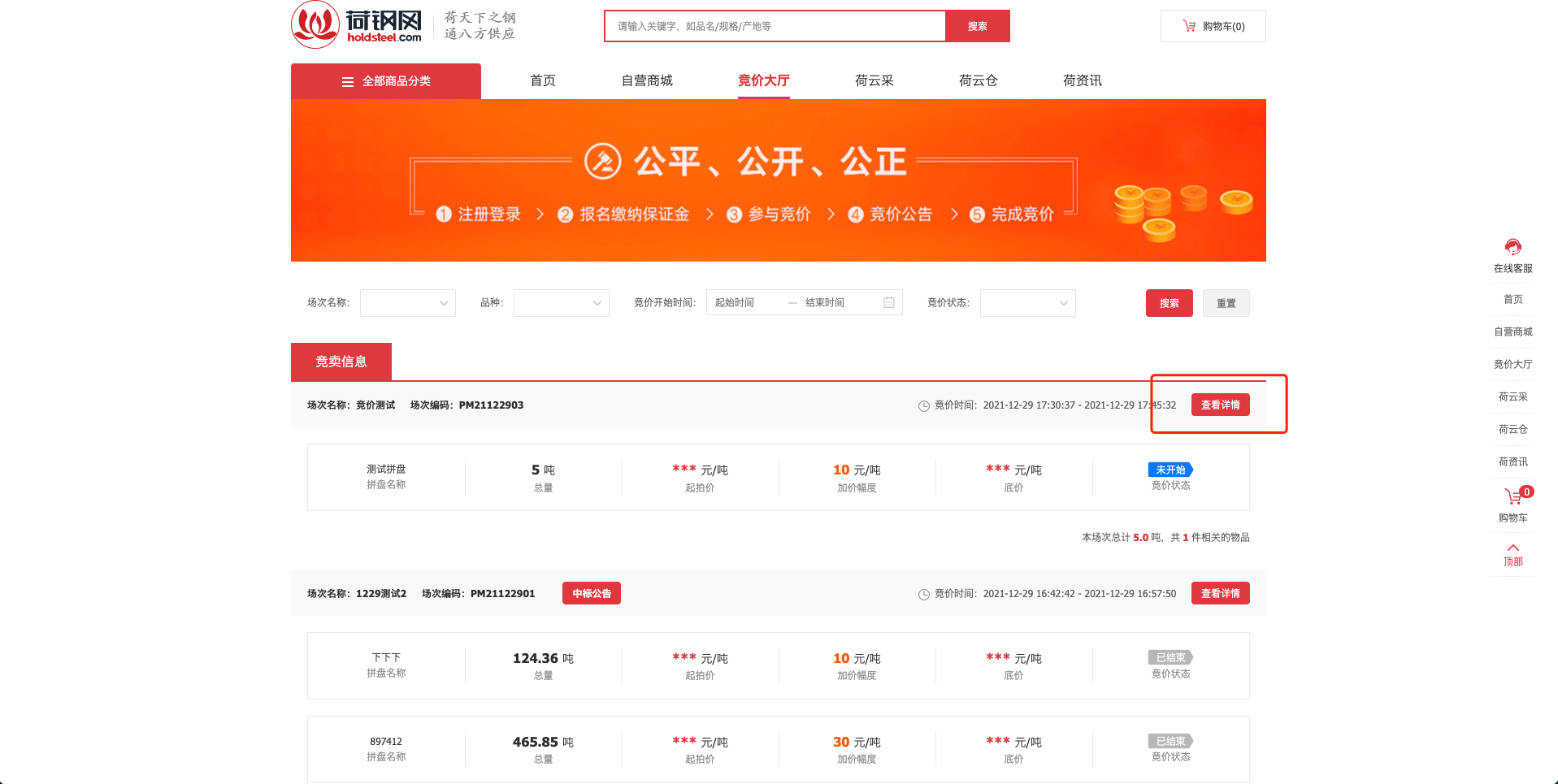The width and height of the screenshot is (1558, 784).
Task: Click the holdsteel.com logo
Action: (x=358, y=25)
